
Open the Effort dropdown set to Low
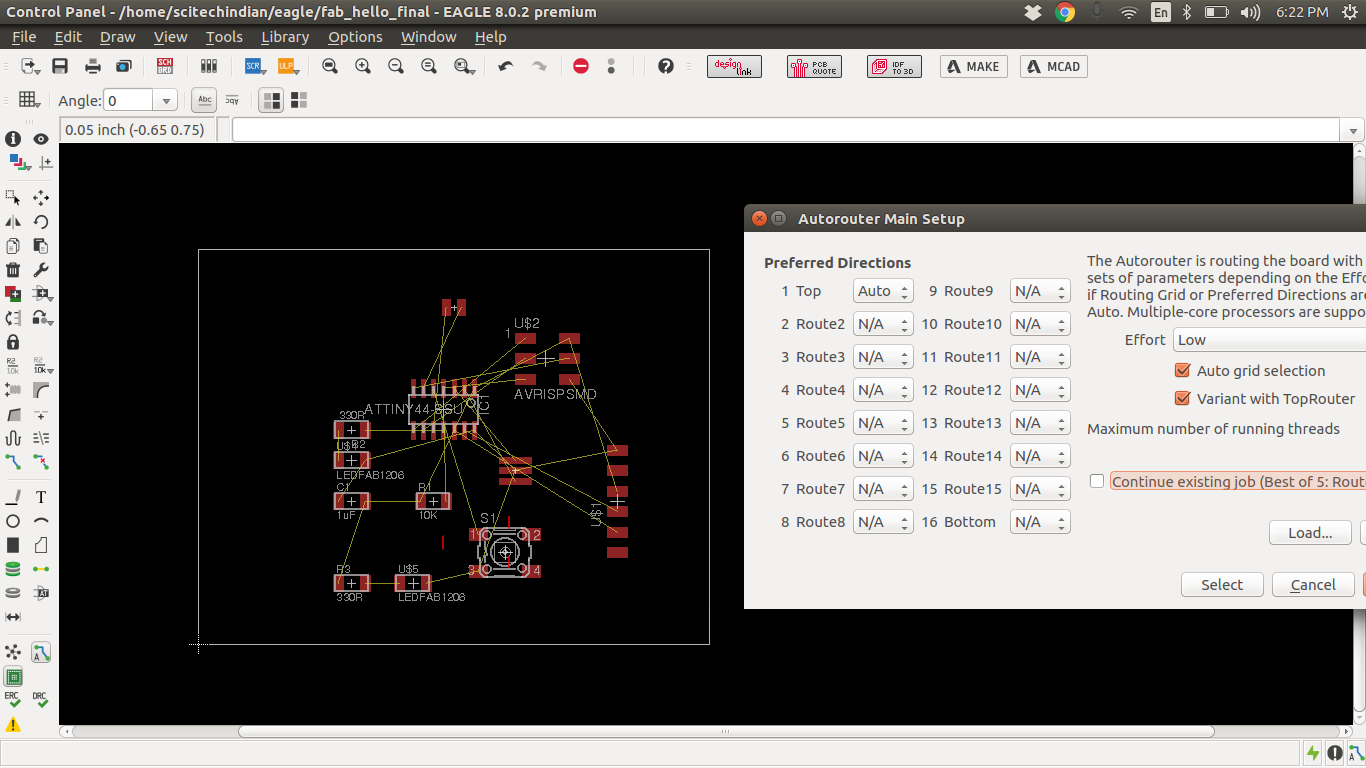(1268, 340)
